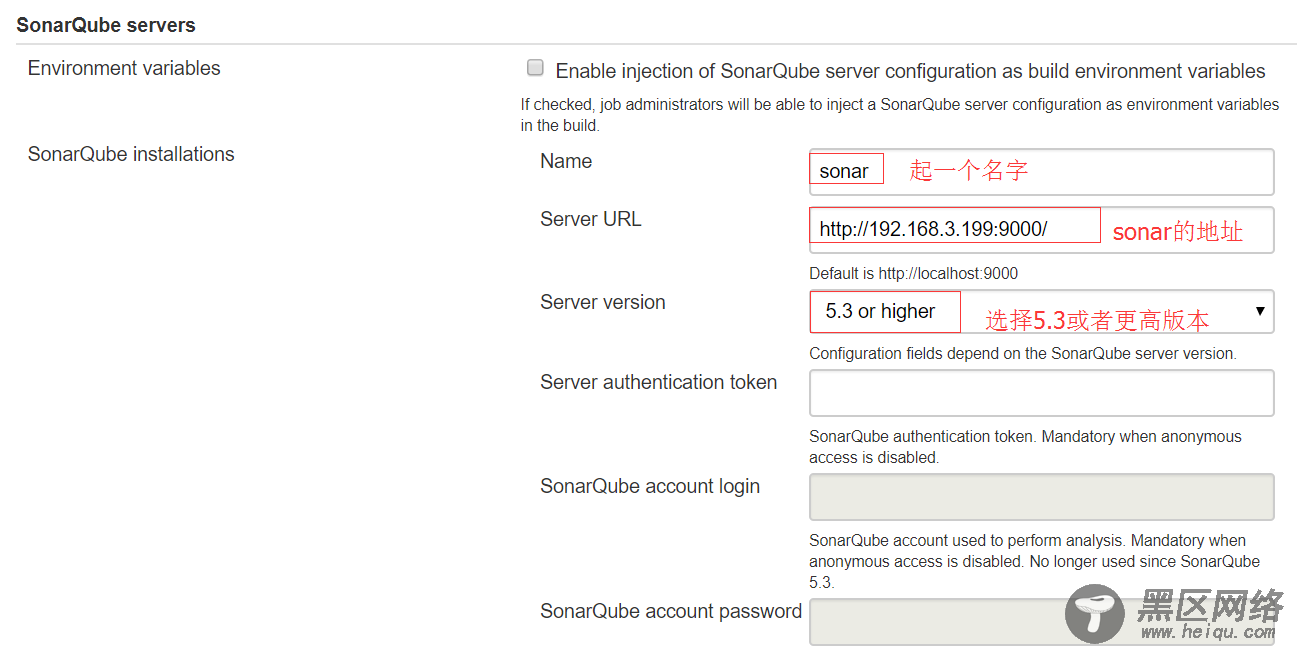
Task: Click the Server URL label
Action: [591, 219]
